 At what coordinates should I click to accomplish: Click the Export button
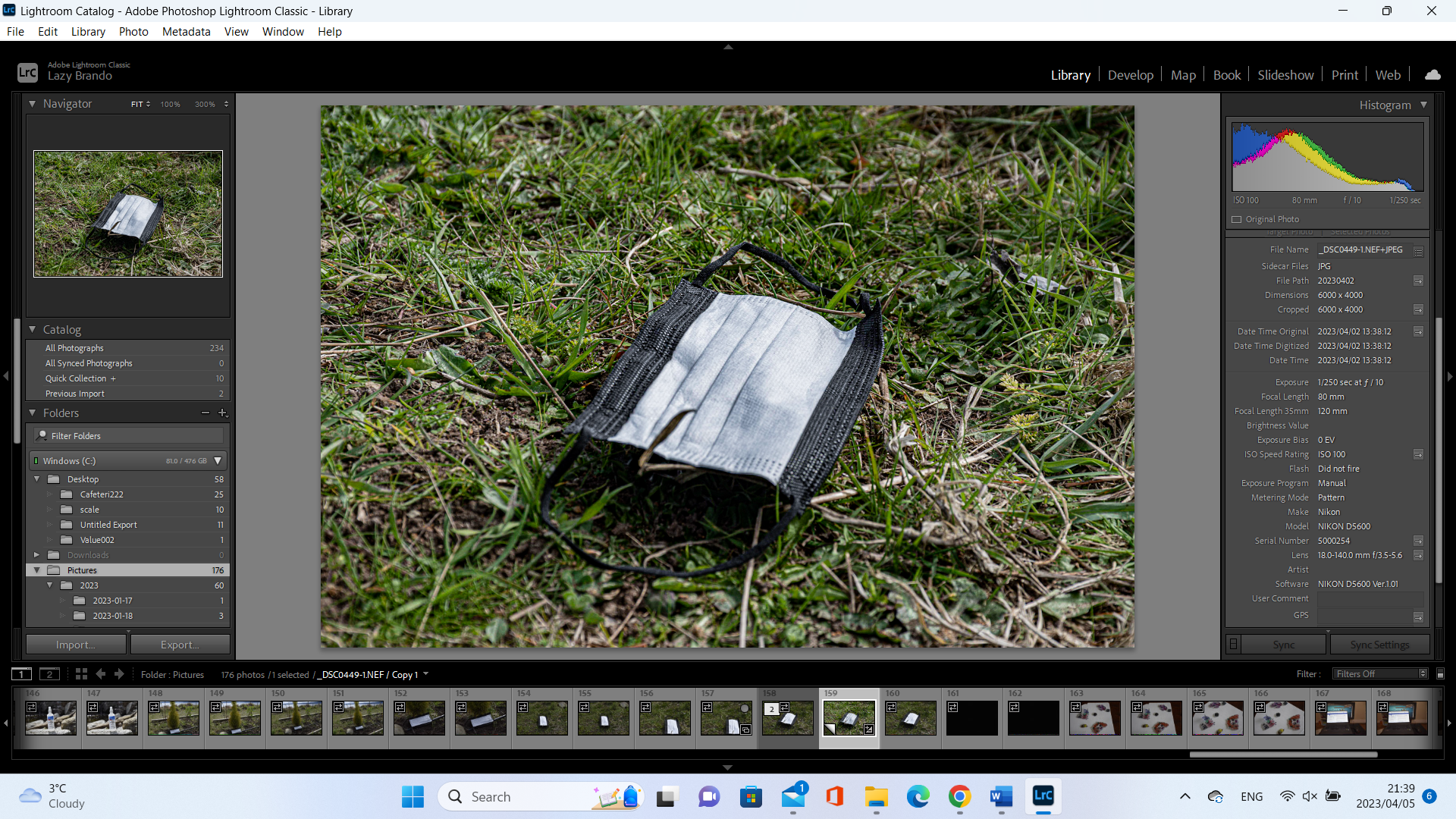coord(180,645)
